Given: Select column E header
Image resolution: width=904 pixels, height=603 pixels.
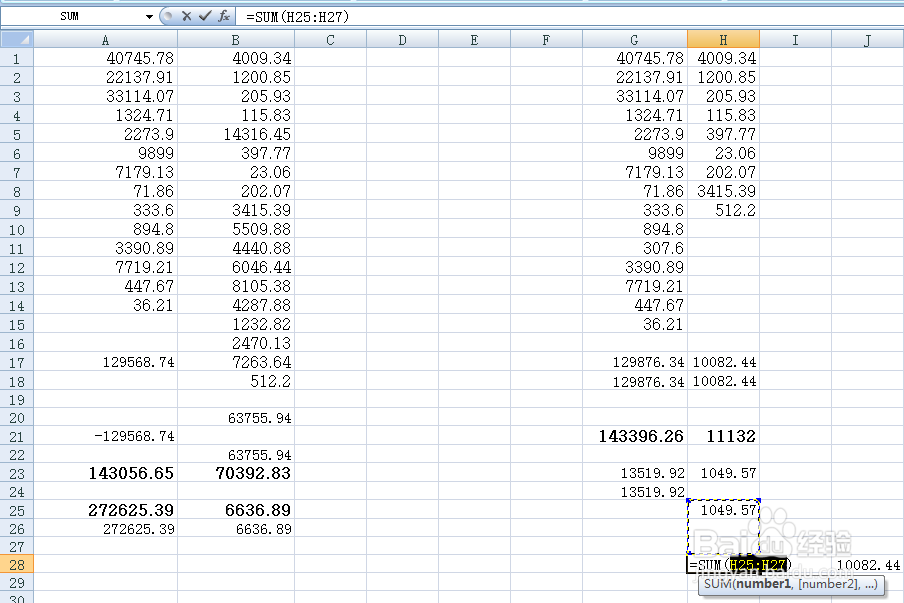Looking at the screenshot, I should [x=474, y=40].
